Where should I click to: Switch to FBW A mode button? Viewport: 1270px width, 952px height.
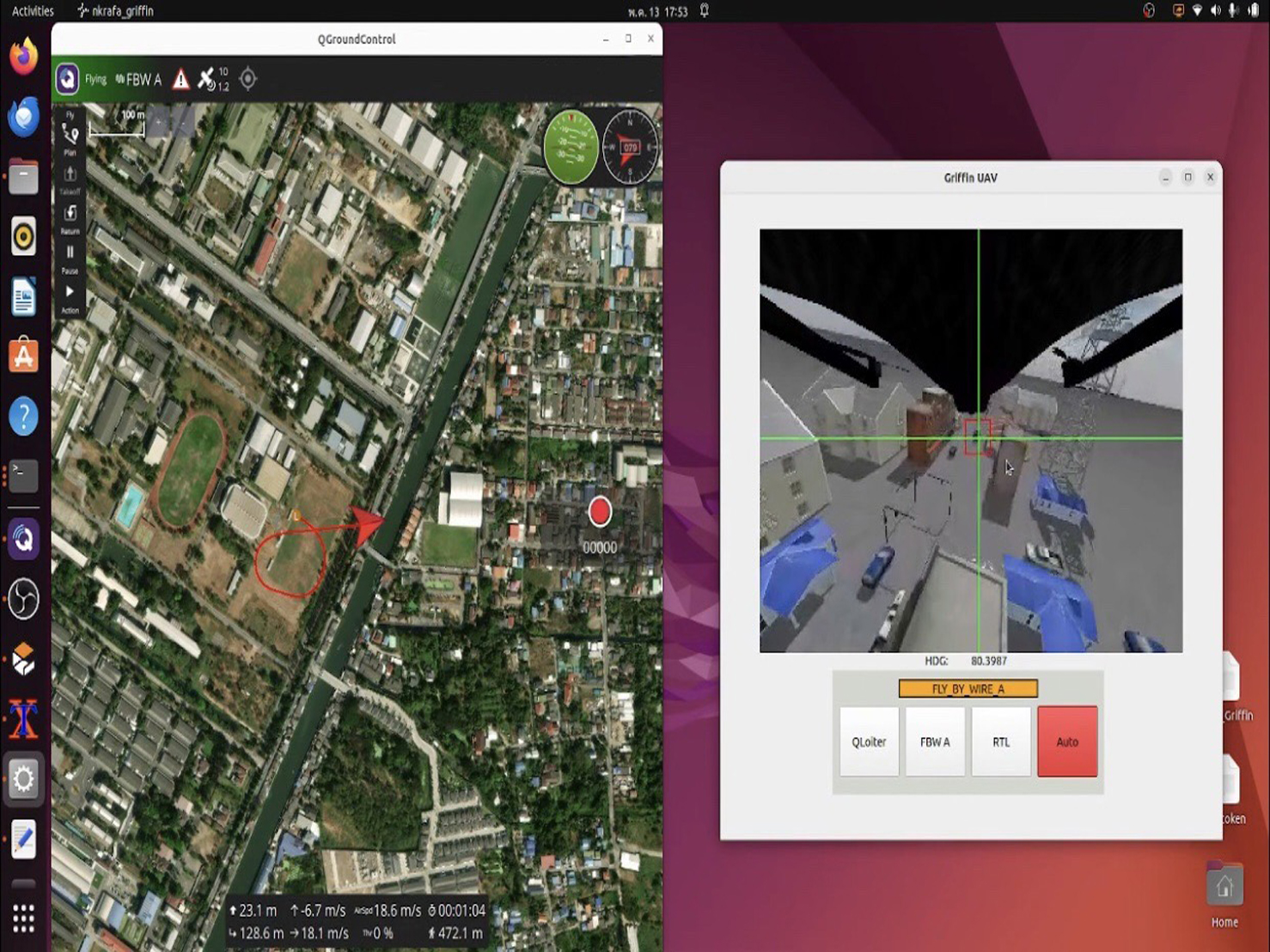pyautogui.click(x=935, y=741)
